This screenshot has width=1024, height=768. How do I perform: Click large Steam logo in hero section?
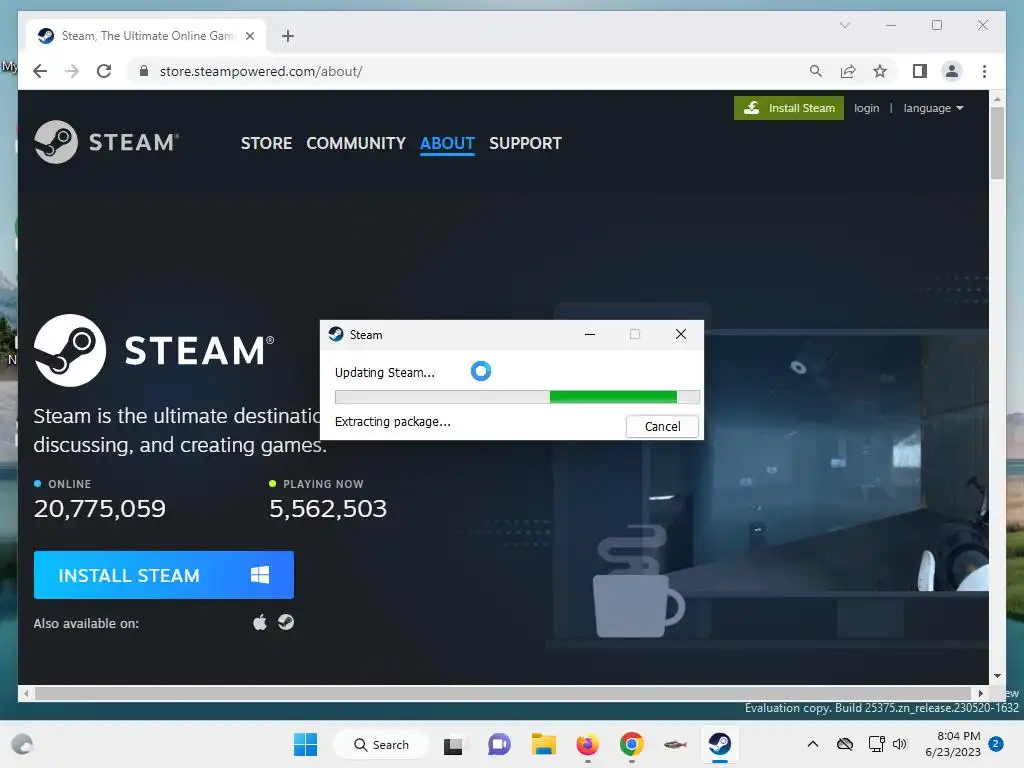(154, 350)
